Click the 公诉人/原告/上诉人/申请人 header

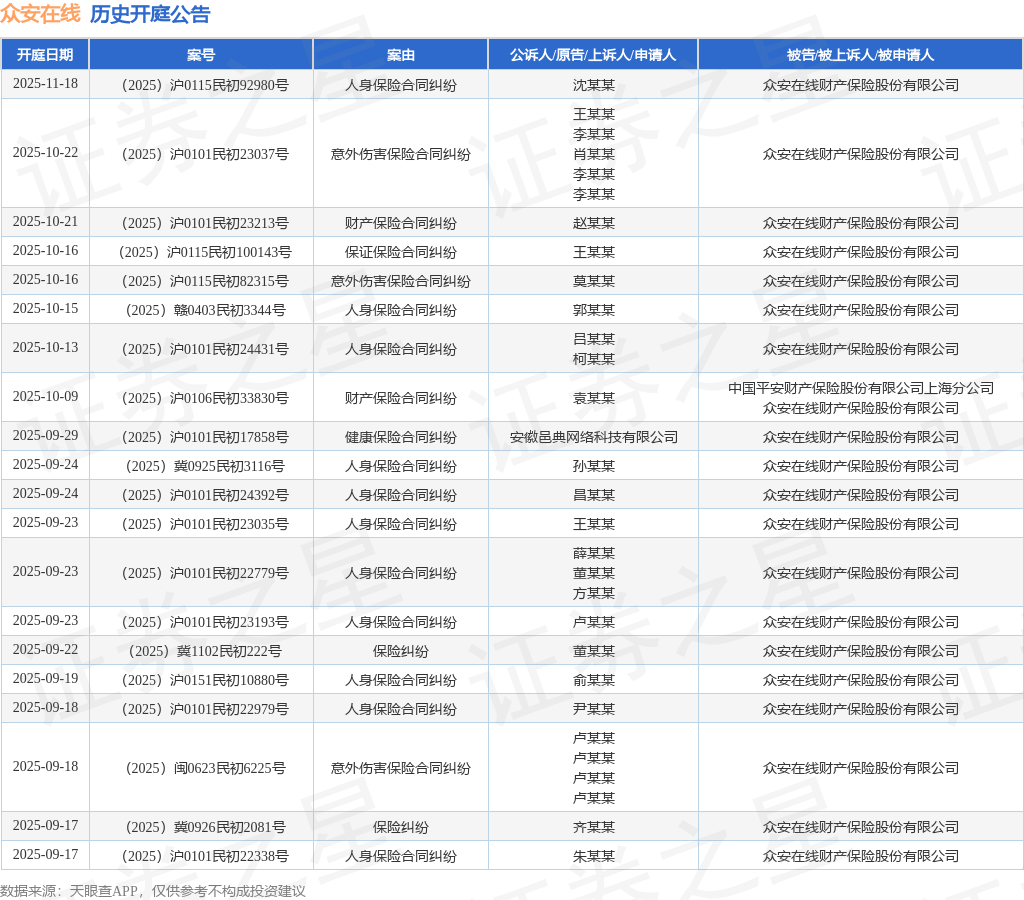(593, 55)
